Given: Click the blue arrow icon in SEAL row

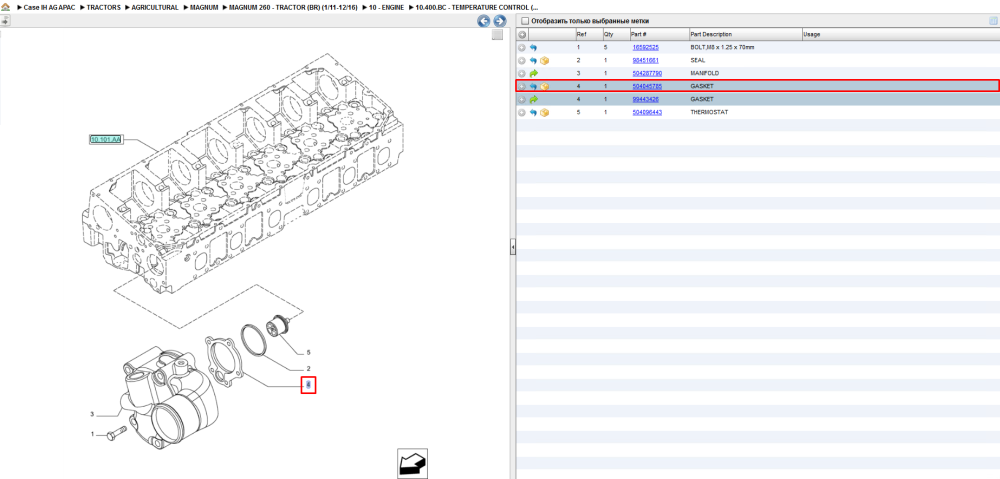Looking at the screenshot, I should tap(533, 61).
